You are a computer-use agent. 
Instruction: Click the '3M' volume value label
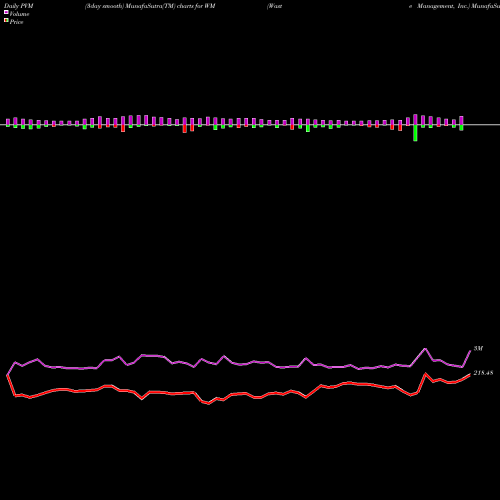click(x=478, y=348)
